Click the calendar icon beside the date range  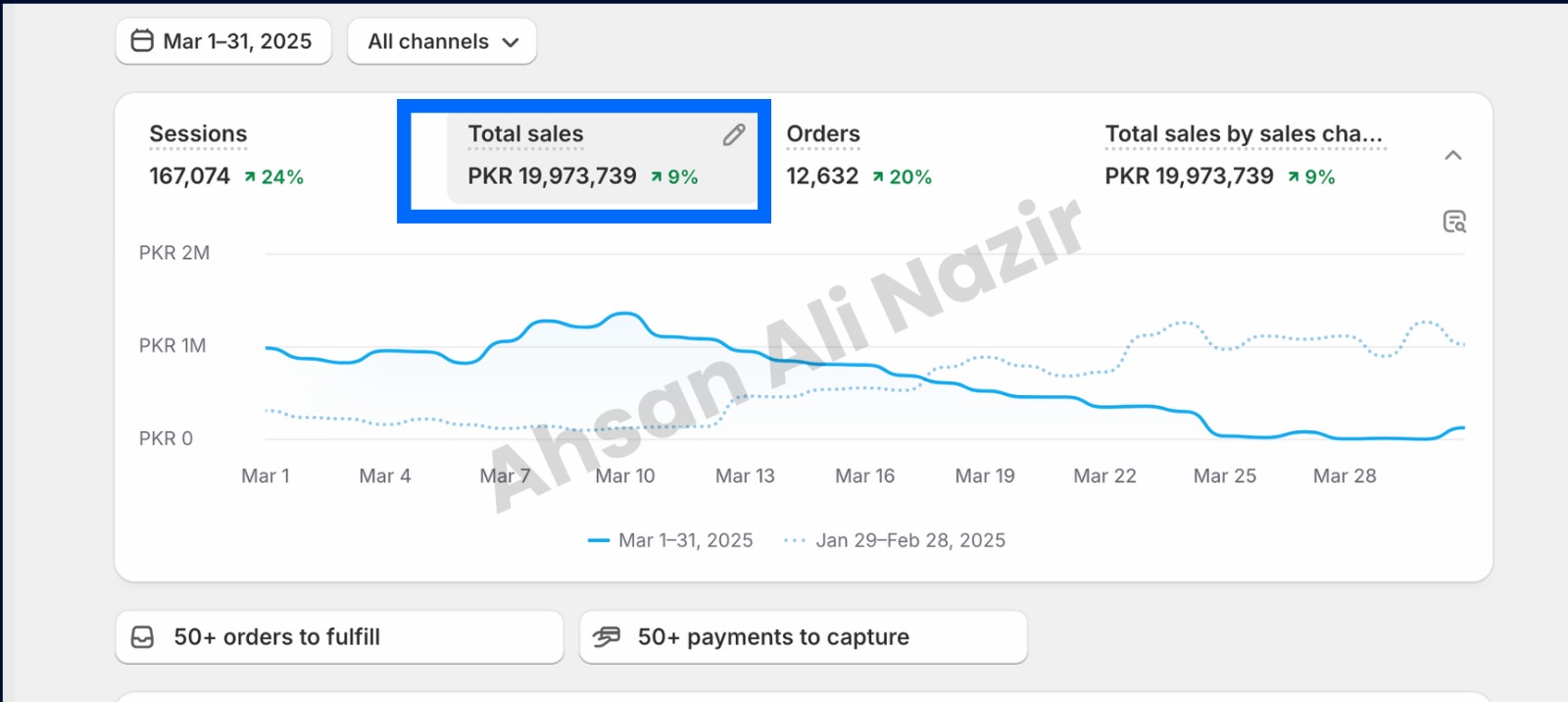coord(142,41)
